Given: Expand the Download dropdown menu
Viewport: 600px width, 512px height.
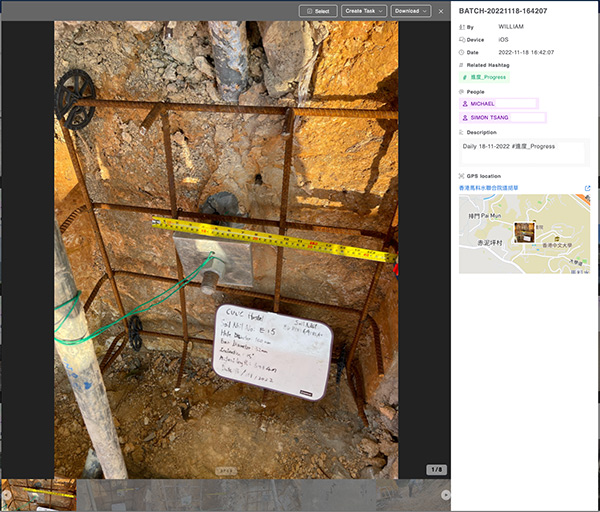Looking at the screenshot, I should coord(411,11).
